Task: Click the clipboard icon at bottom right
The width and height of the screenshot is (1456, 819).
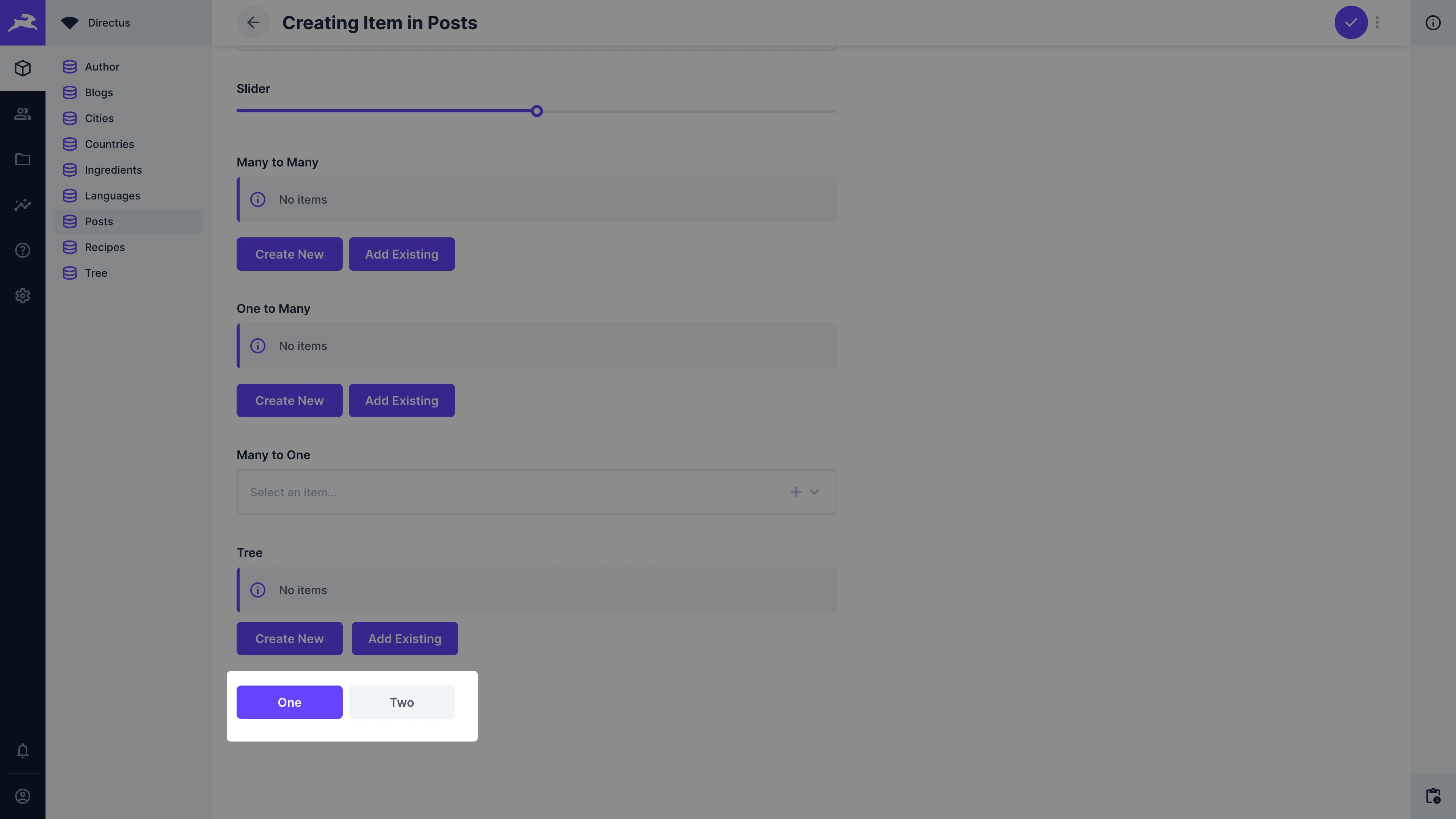Action: pyautogui.click(x=1433, y=796)
